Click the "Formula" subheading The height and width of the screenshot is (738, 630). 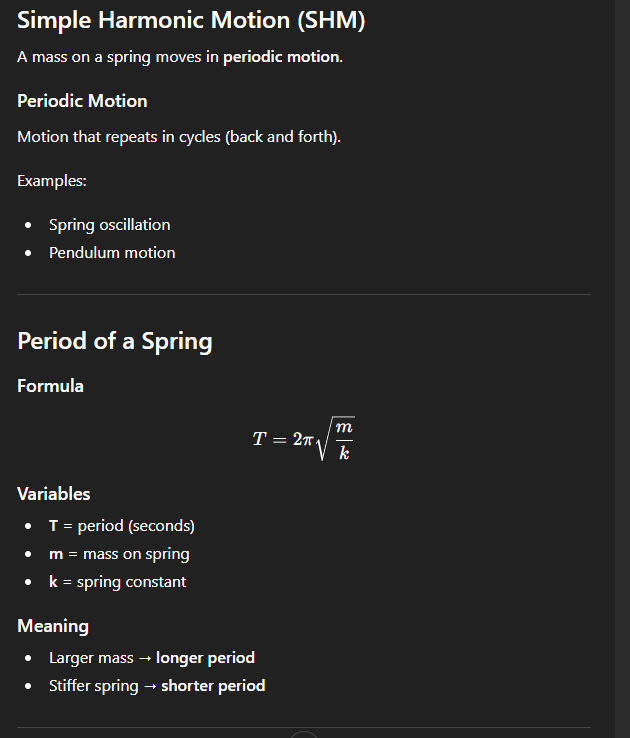[50, 386]
